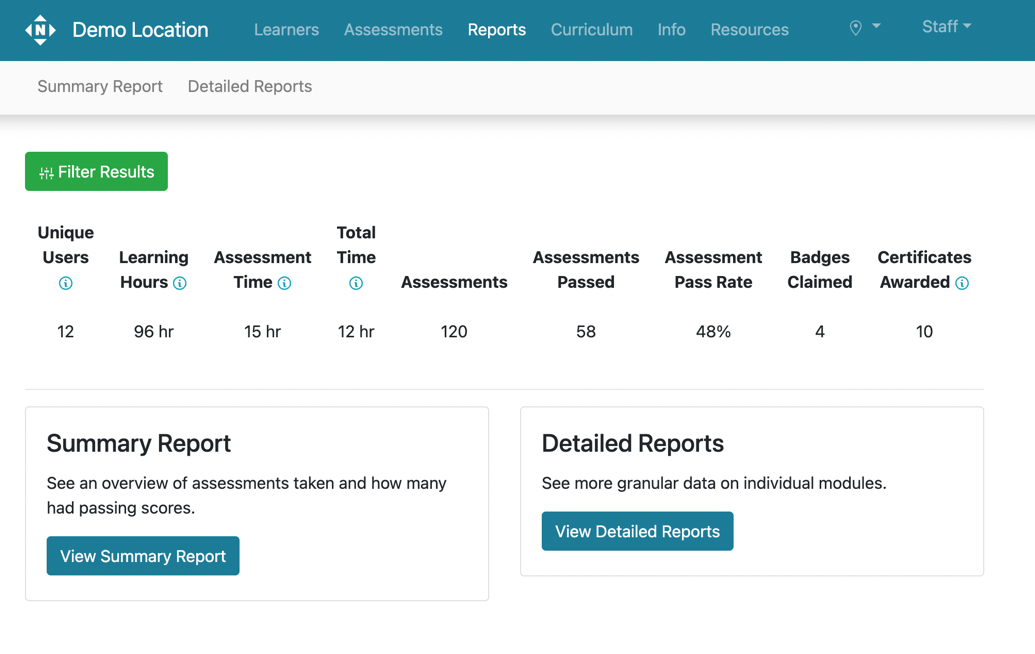This screenshot has height=654, width=1035.
Task: Click the Assessments Passed value 58
Action: coord(586,331)
